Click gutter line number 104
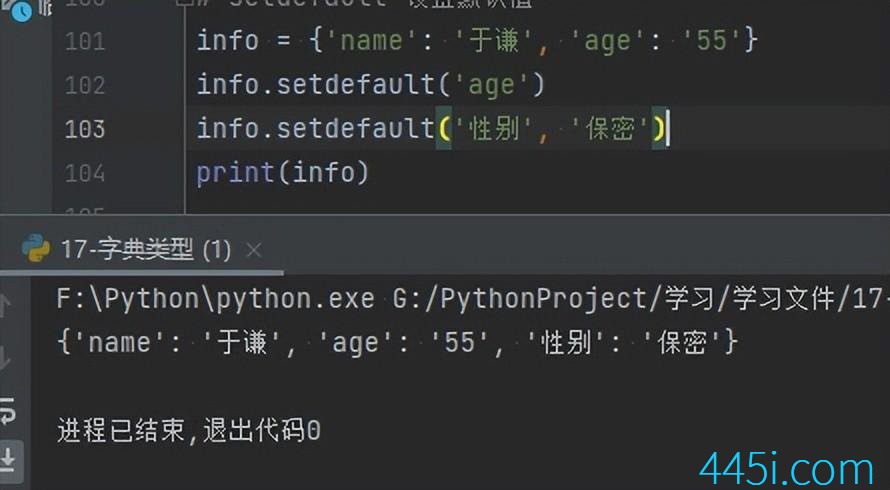 coord(84,173)
